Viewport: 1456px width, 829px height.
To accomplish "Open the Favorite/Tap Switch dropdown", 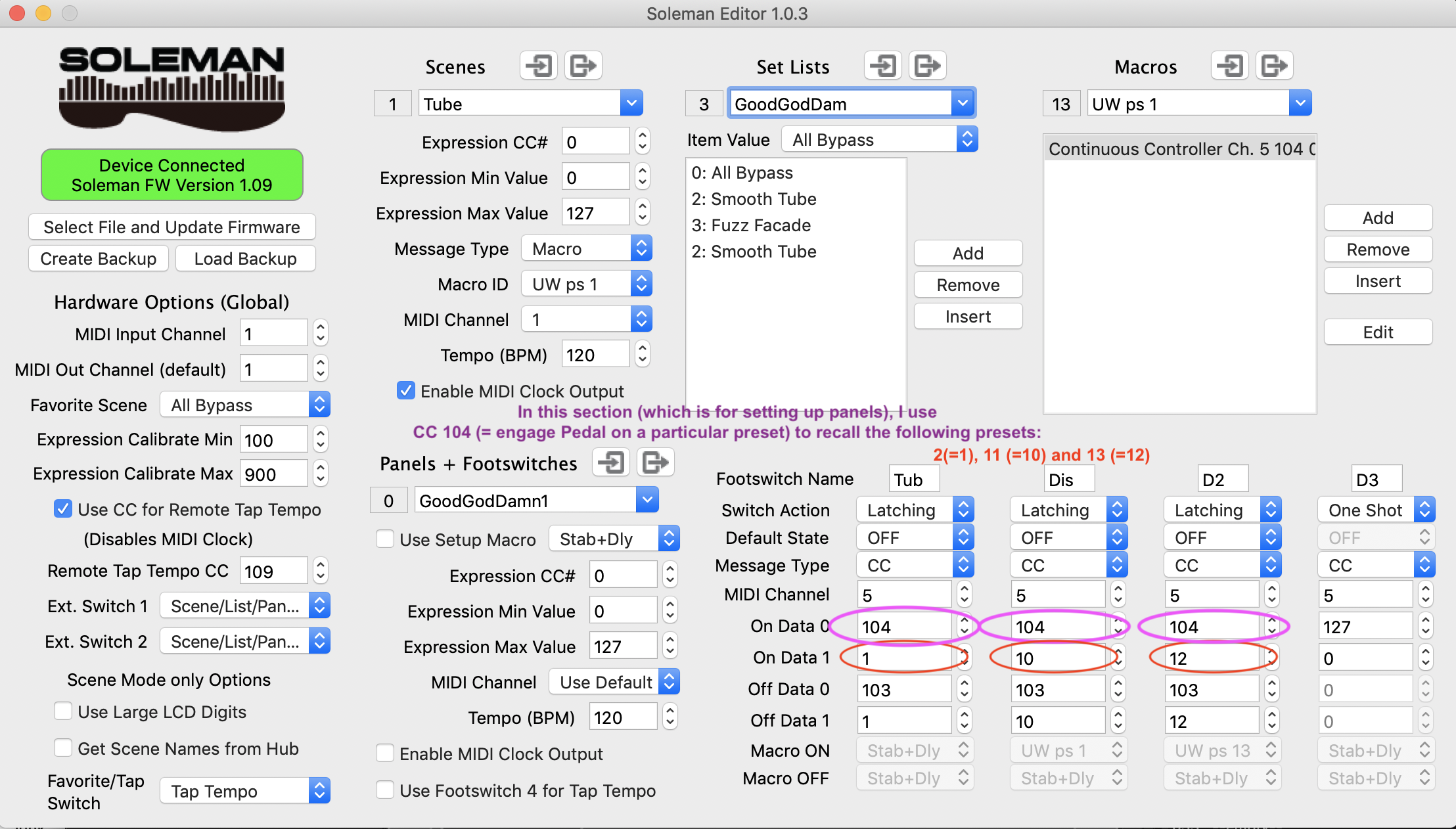I will pos(245,791).
